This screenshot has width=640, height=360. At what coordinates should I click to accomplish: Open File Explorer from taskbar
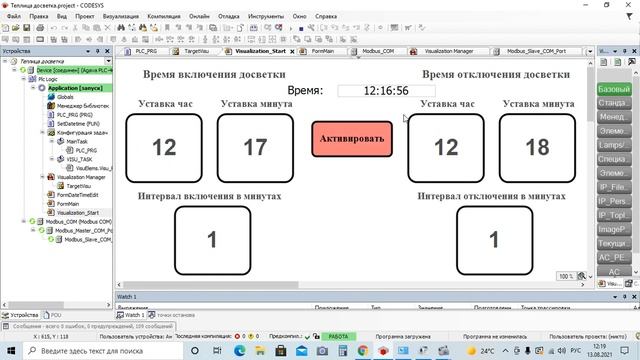click(x=260, y=351)
